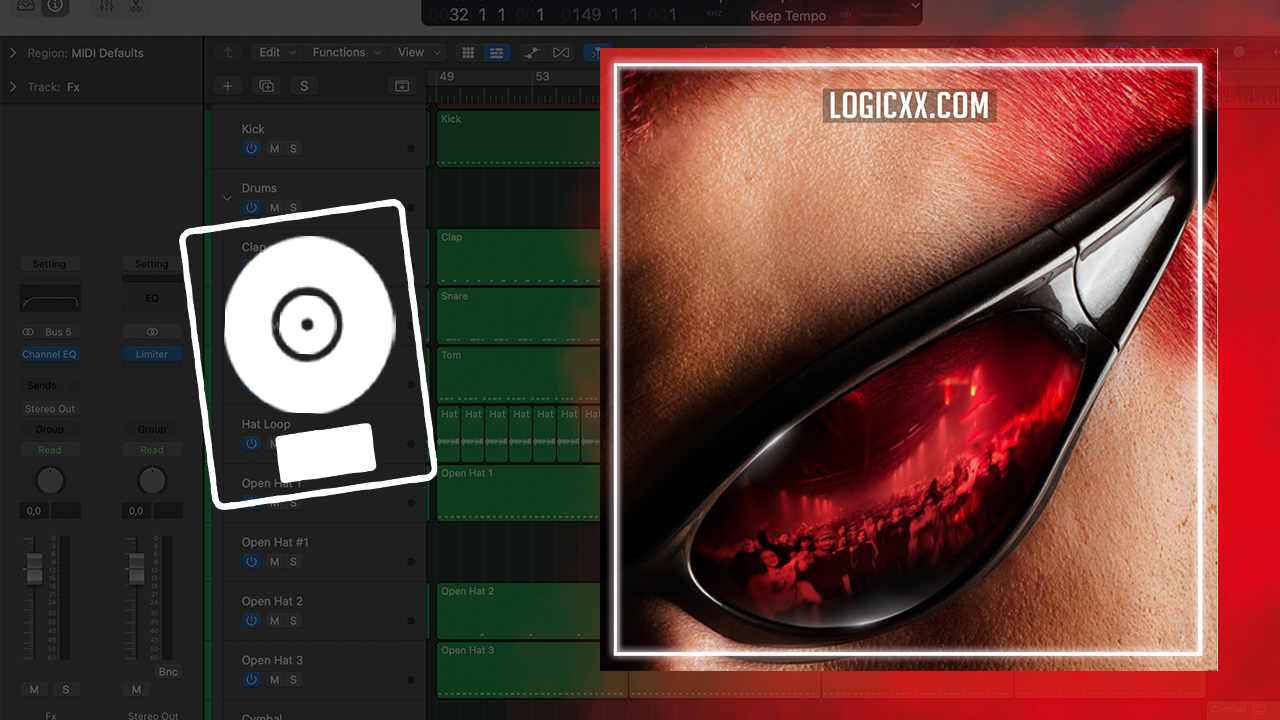Click the scissors Editors icon
Image resolution: width=1280 pixels, height=720 pixels.
point(136,6)
